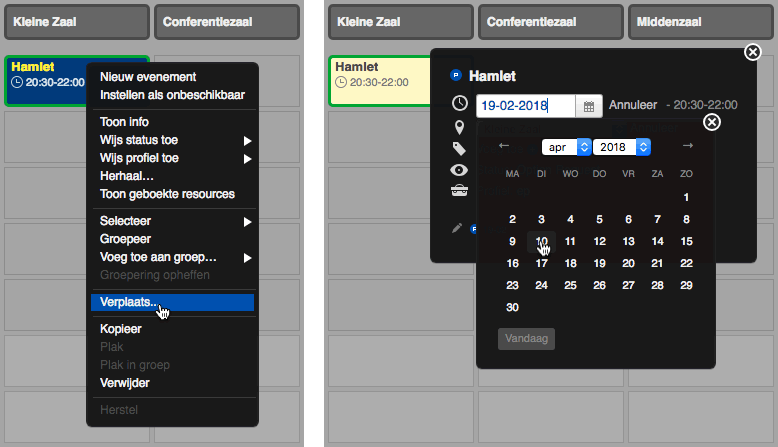The width and height of the screenshot is (778, 447).
Task: Open the month dropdown showing apr
Action: pos(566,147)
